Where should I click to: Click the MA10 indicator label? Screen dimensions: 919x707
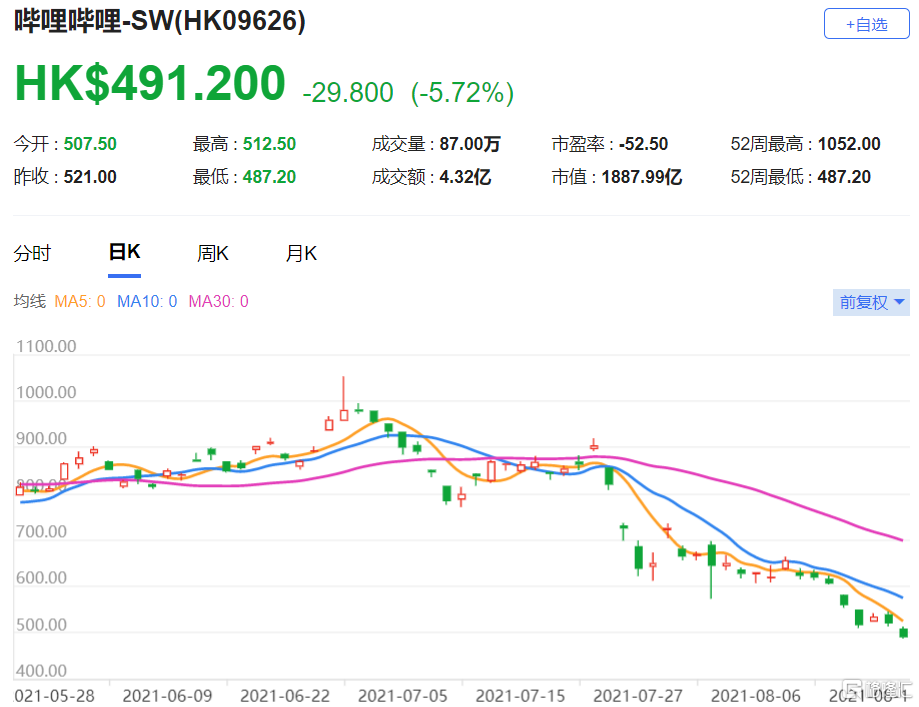pyautogui.click(x=147, y=301)
